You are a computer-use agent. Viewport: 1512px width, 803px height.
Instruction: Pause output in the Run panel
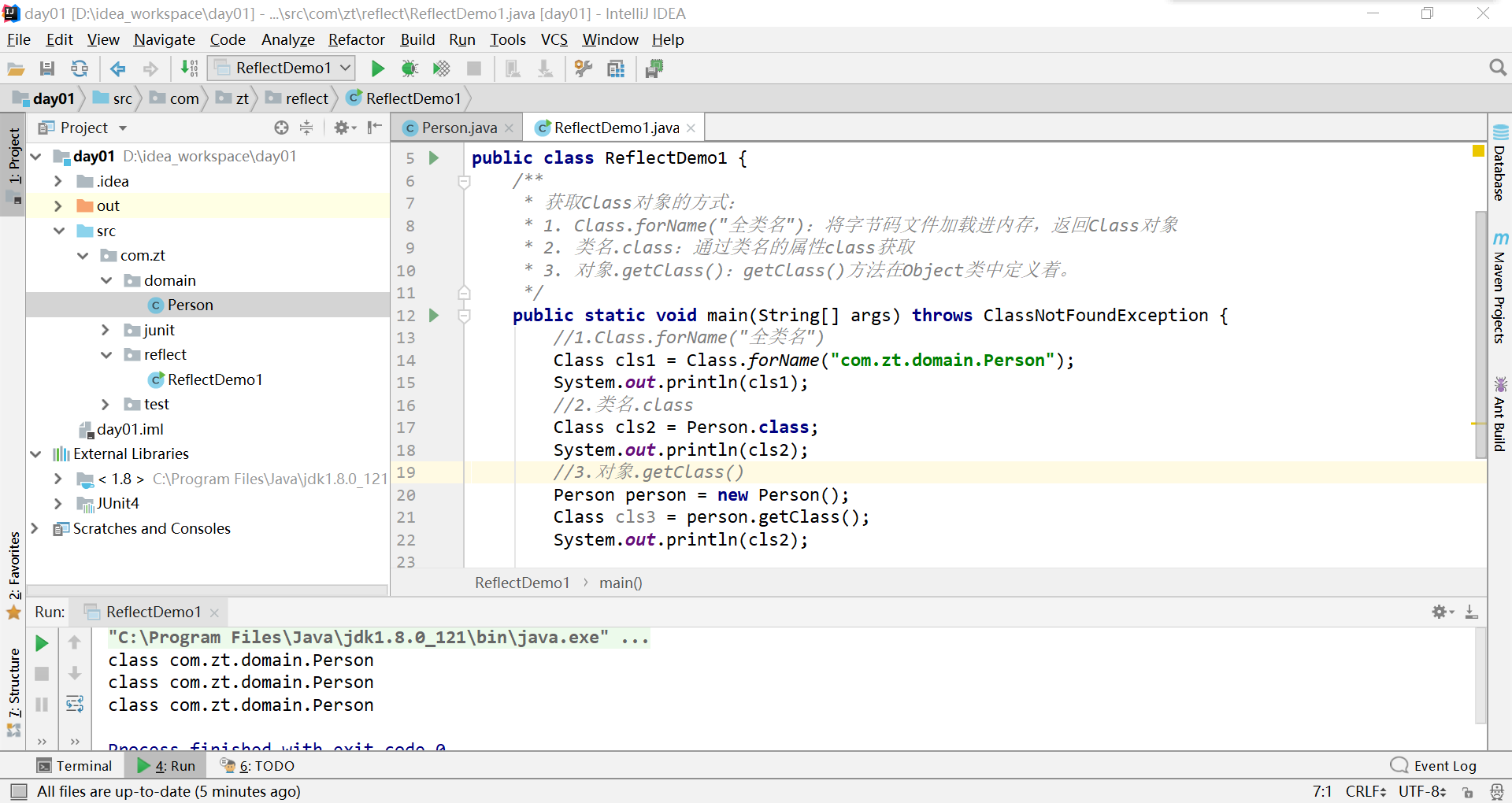[42, 704]
